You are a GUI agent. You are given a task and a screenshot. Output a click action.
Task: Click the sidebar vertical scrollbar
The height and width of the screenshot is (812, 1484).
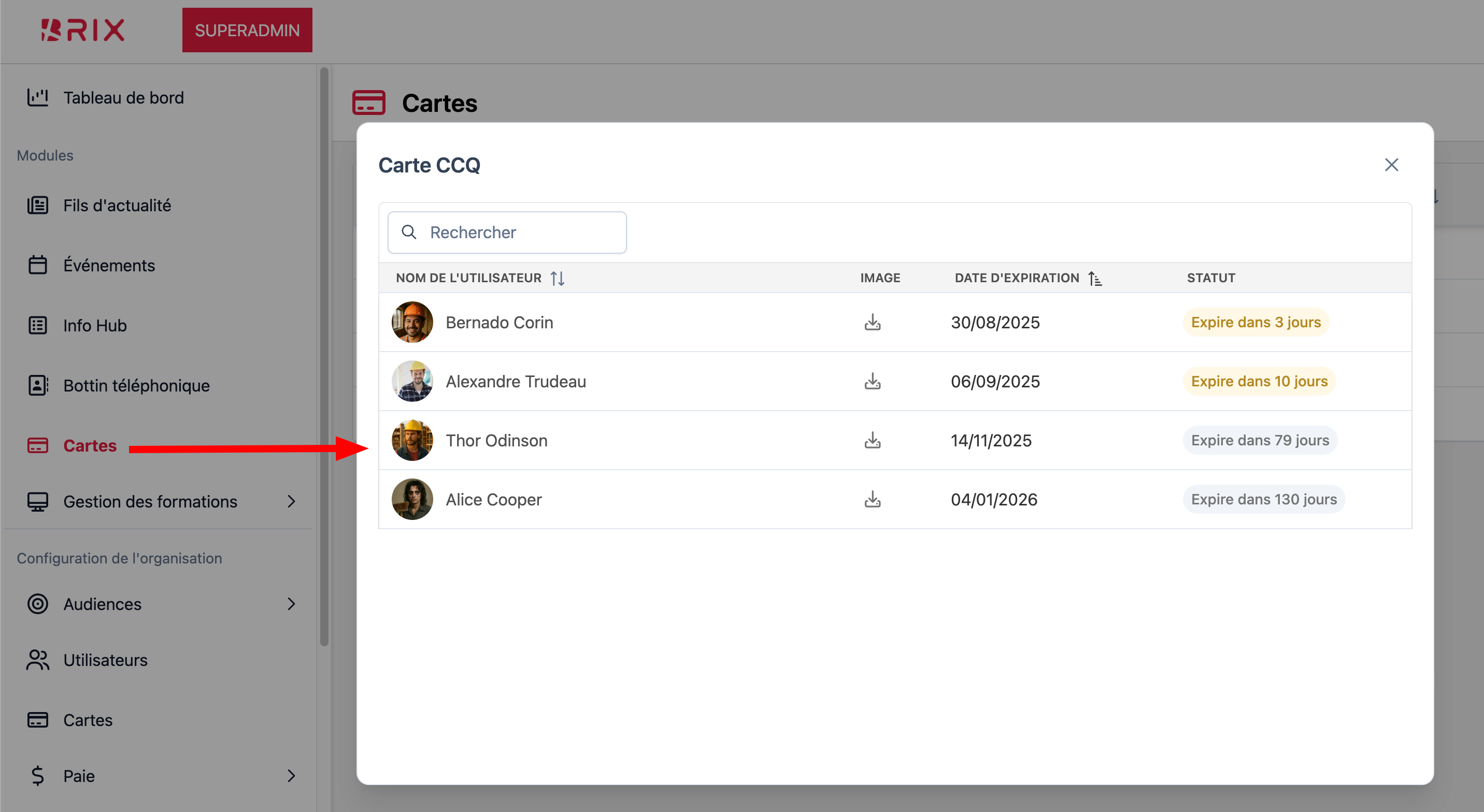click(324, 357)
